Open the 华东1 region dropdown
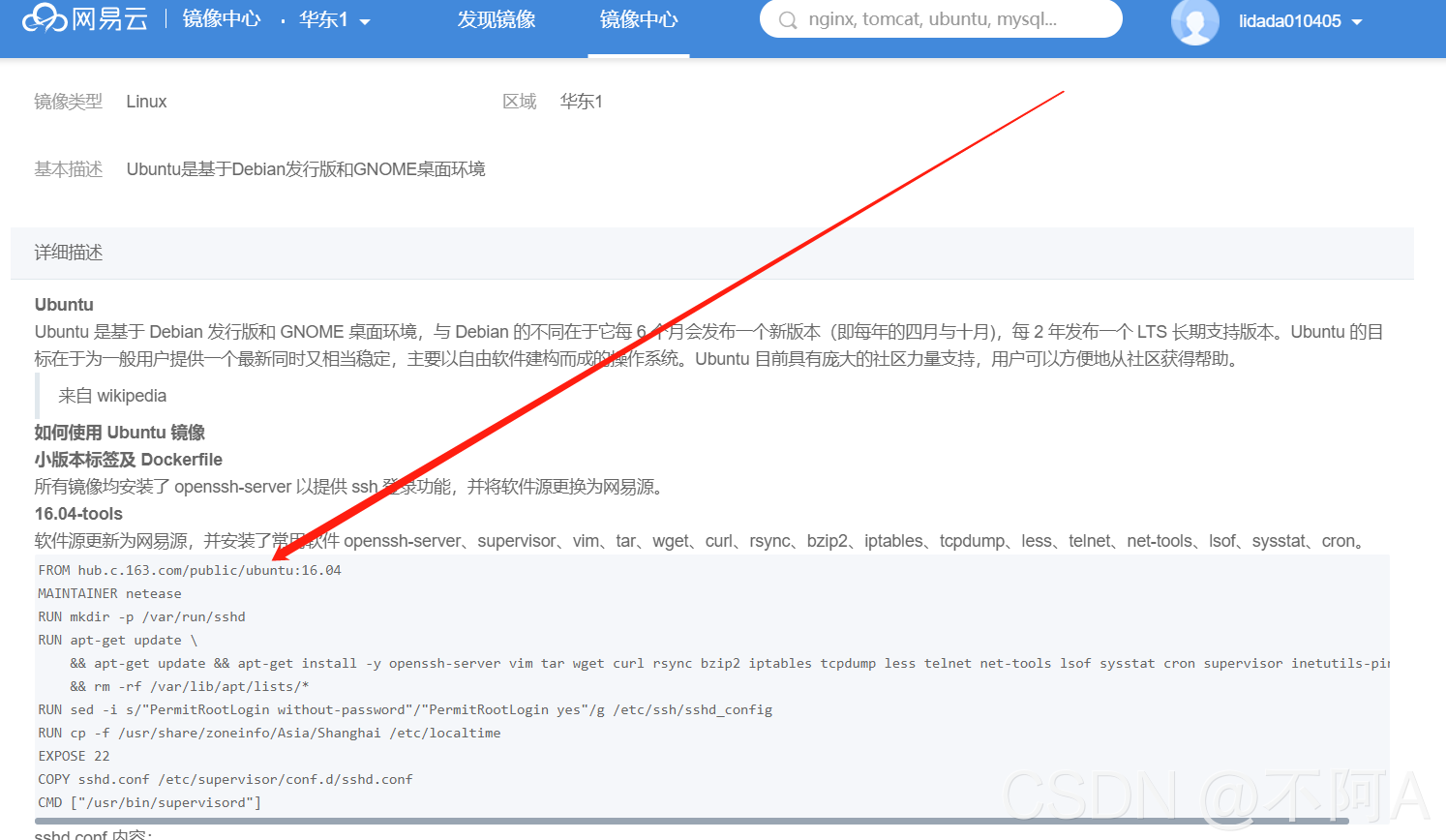The height and width of the screenshot is (840, 1446). click(335, 20)
